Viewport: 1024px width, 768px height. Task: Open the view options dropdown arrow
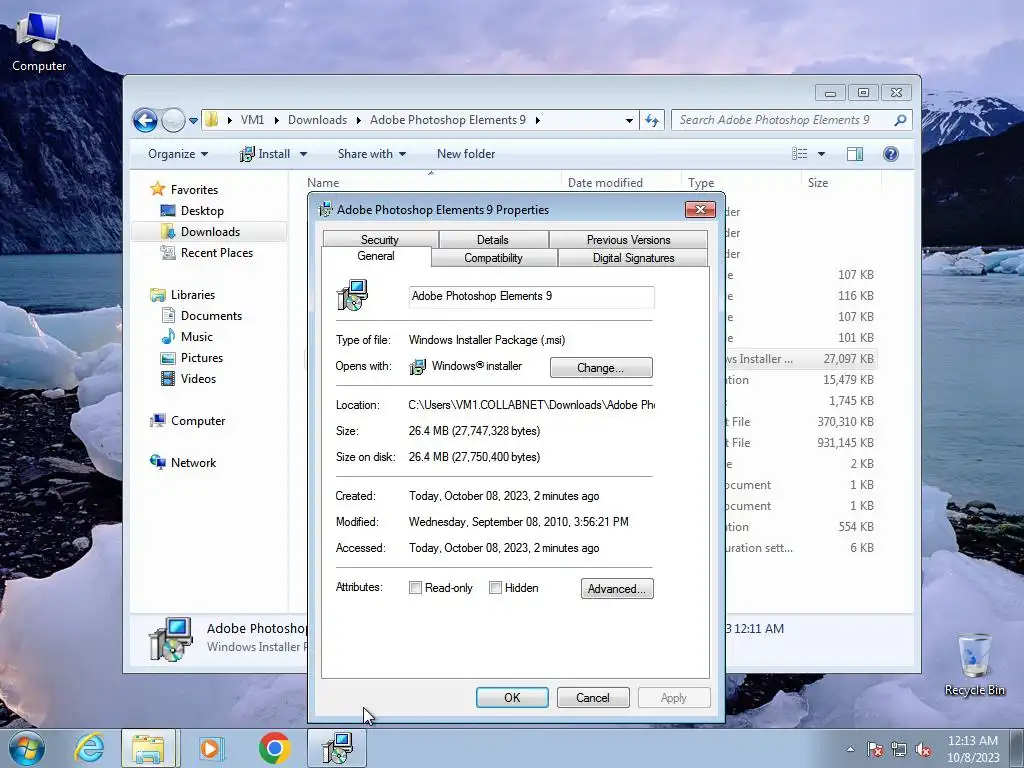822,154
